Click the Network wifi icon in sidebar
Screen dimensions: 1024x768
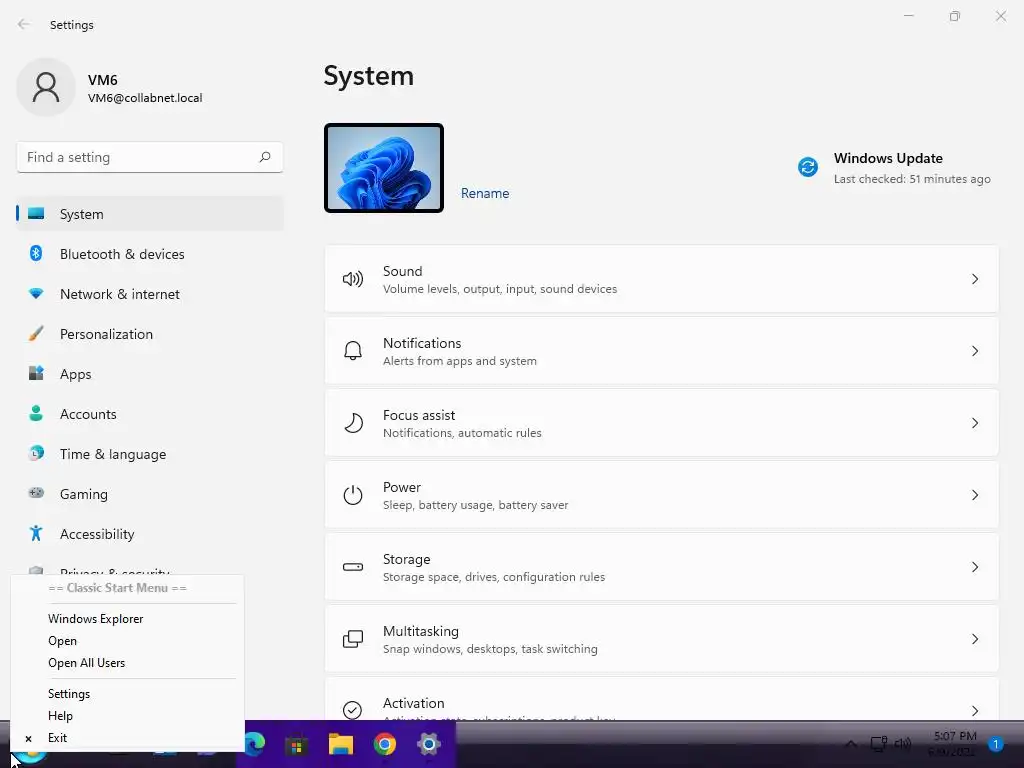click(x=36, y=294)
